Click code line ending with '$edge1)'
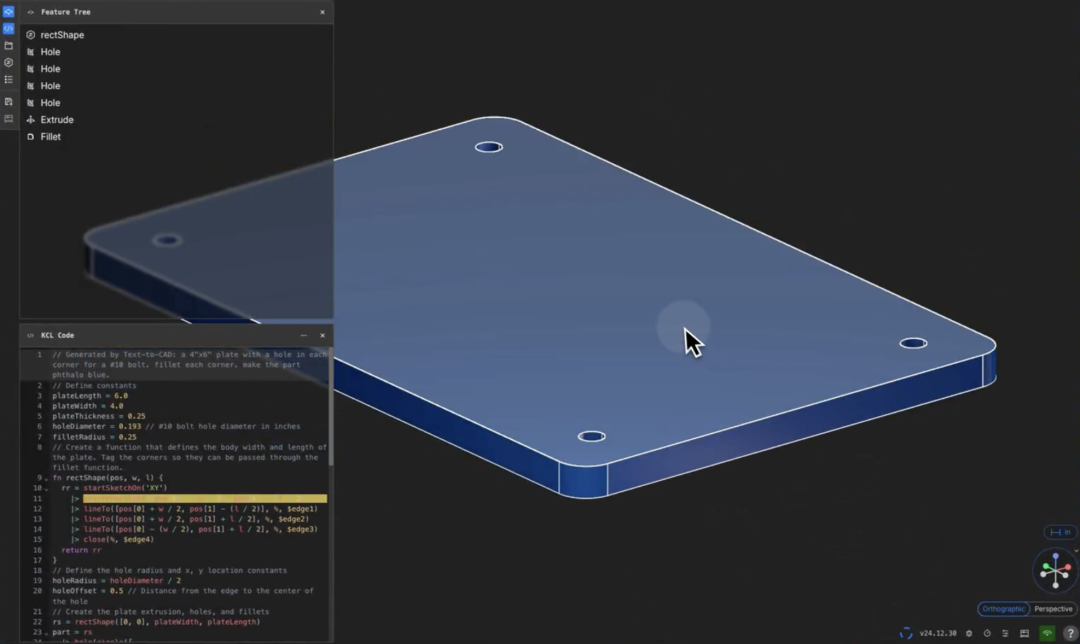The image size is (1080, 644). click(x=194, y=509)
